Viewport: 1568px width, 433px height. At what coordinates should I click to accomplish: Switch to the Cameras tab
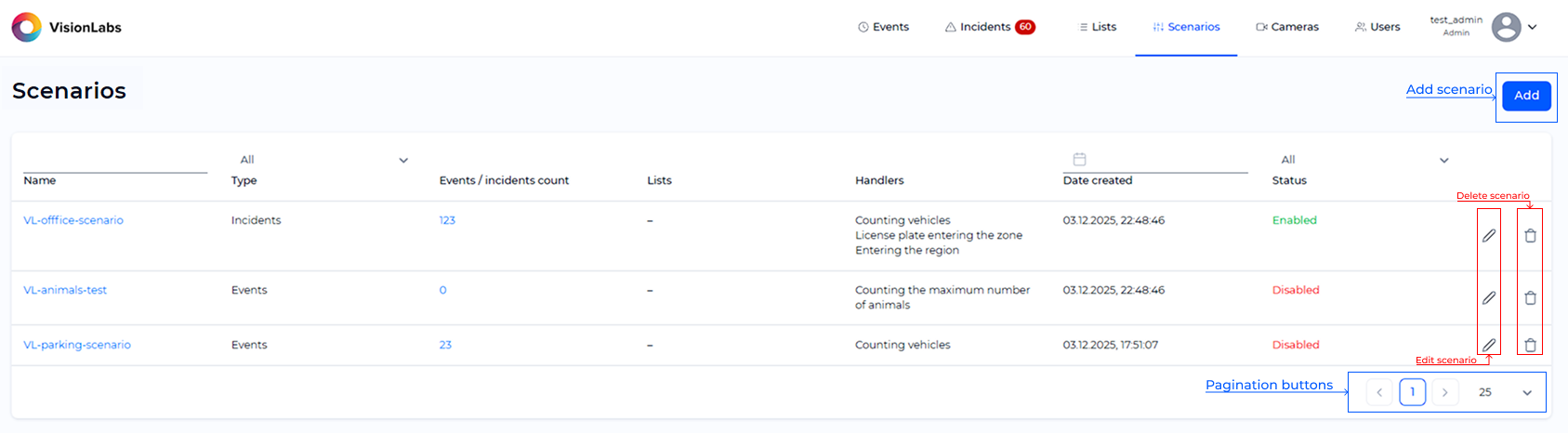(1287, 27)
